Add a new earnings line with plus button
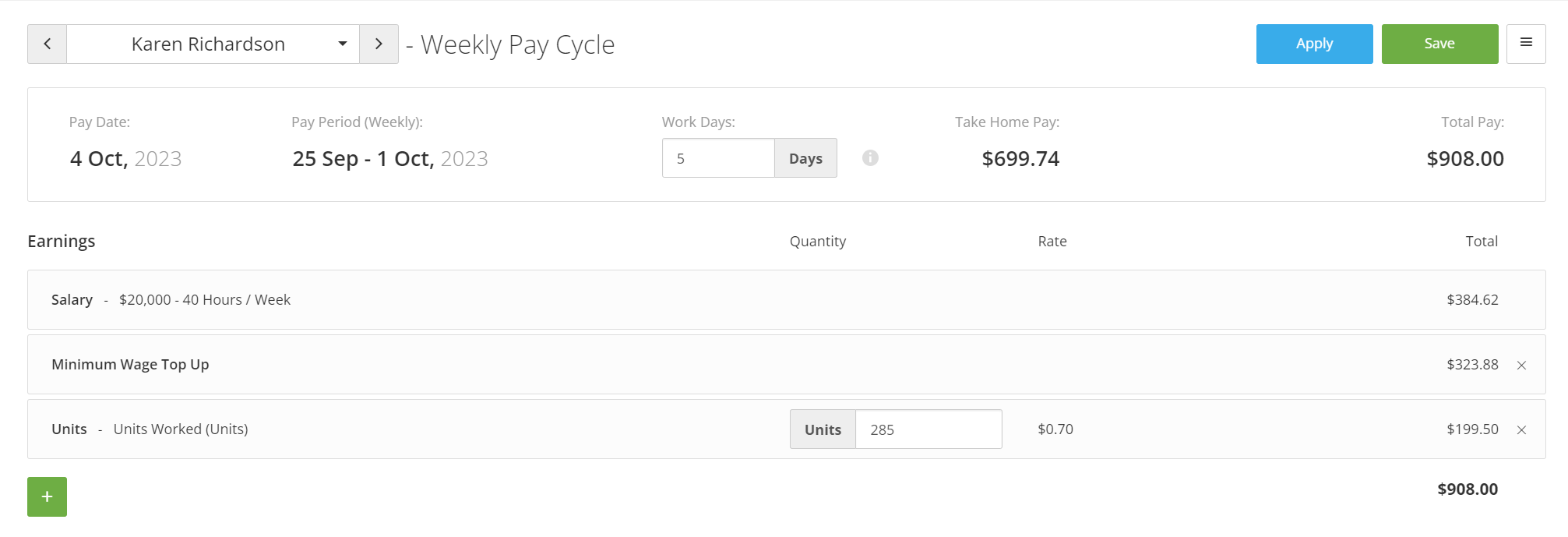Screen dimensions: 1568x537 click(47, 496)
